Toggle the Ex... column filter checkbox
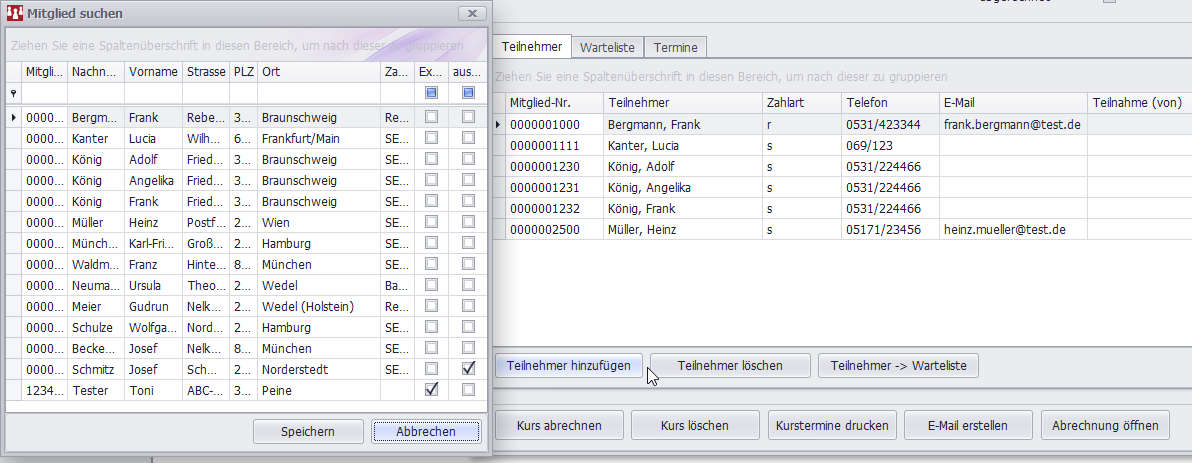This screenshot has width=1192, height=463. (431, 93)
